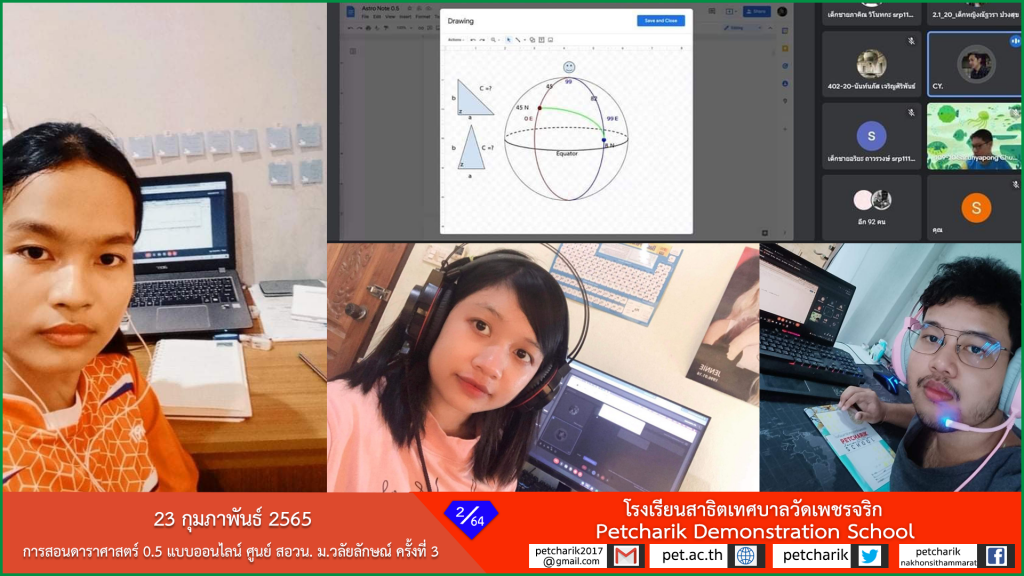The image size is (1024, 576).
Task: Run spell check from Docs toolbar
Action: (x=377, y=28)
